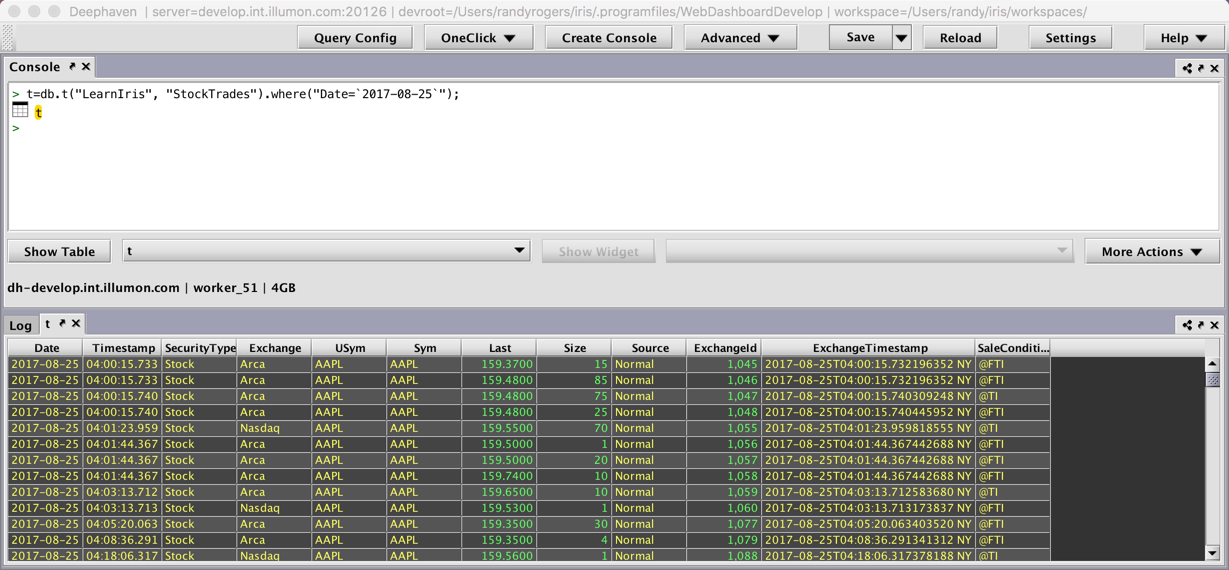
Task: Select the cell with ExchangeId 1,055
Action: click(724, 428)
